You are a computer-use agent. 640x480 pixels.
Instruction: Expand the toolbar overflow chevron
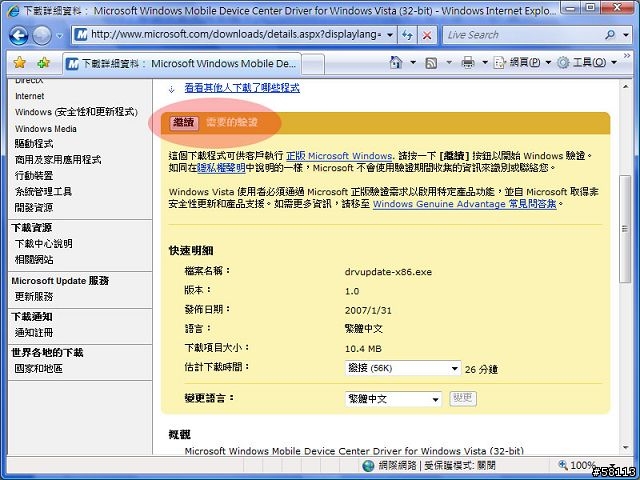point(627,56)
